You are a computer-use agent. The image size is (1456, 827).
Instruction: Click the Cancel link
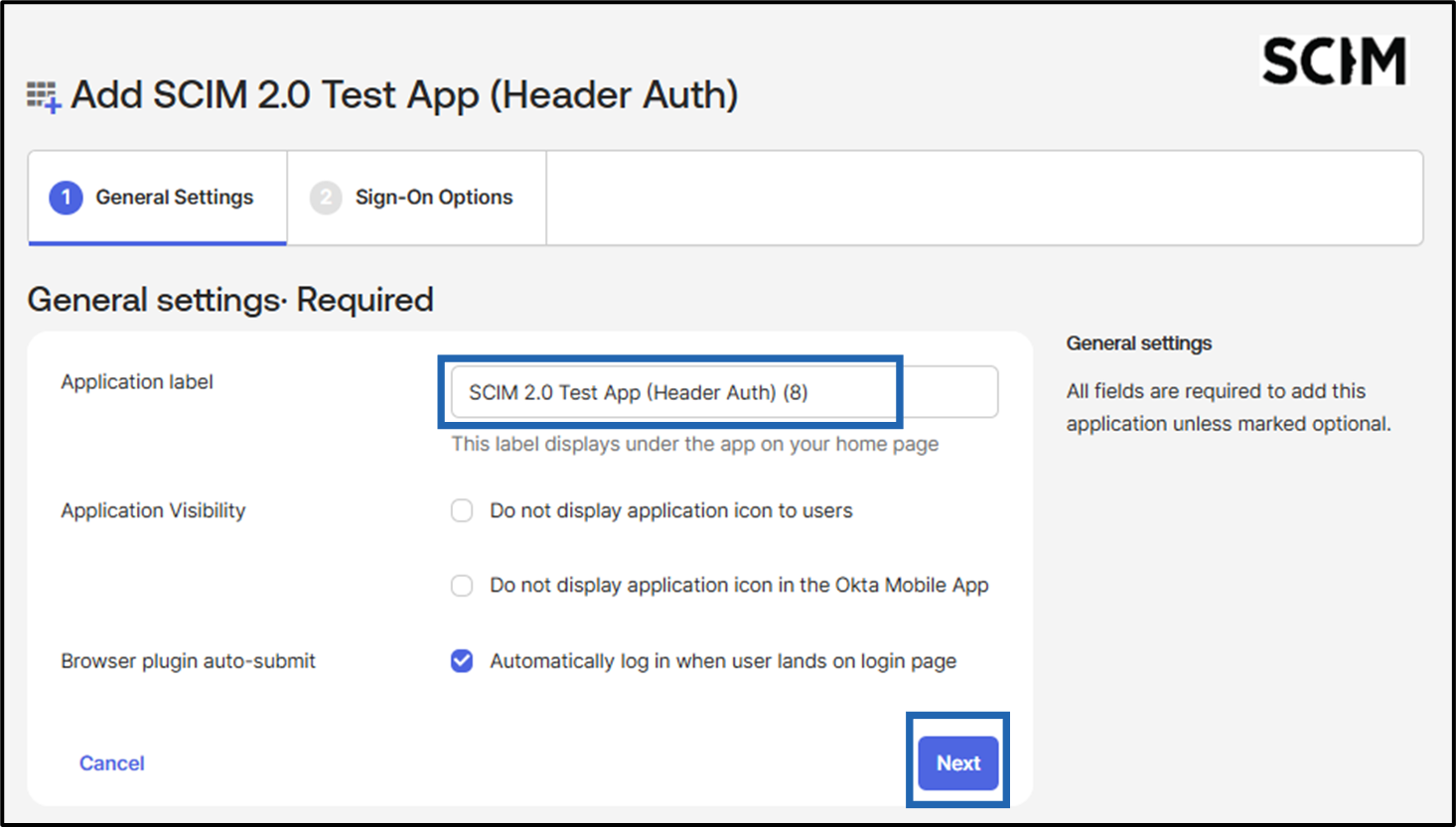coord(112,763)
